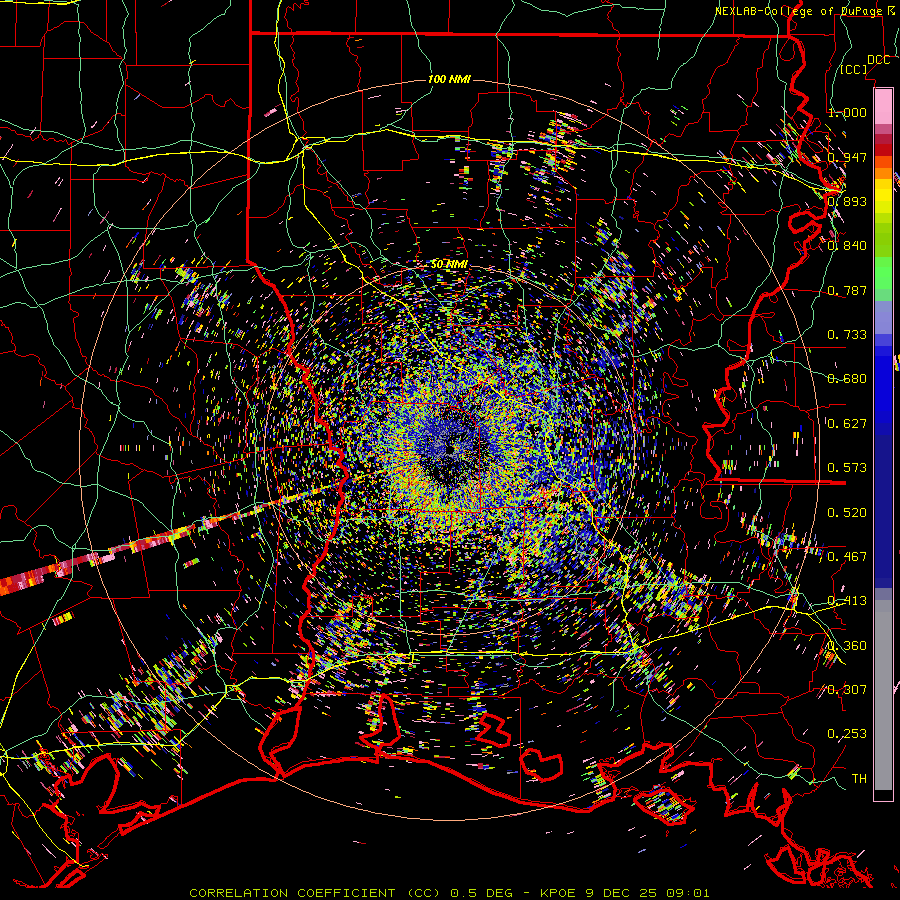
Task: Click the [CC] legend unit label
Action: (853, 69)
